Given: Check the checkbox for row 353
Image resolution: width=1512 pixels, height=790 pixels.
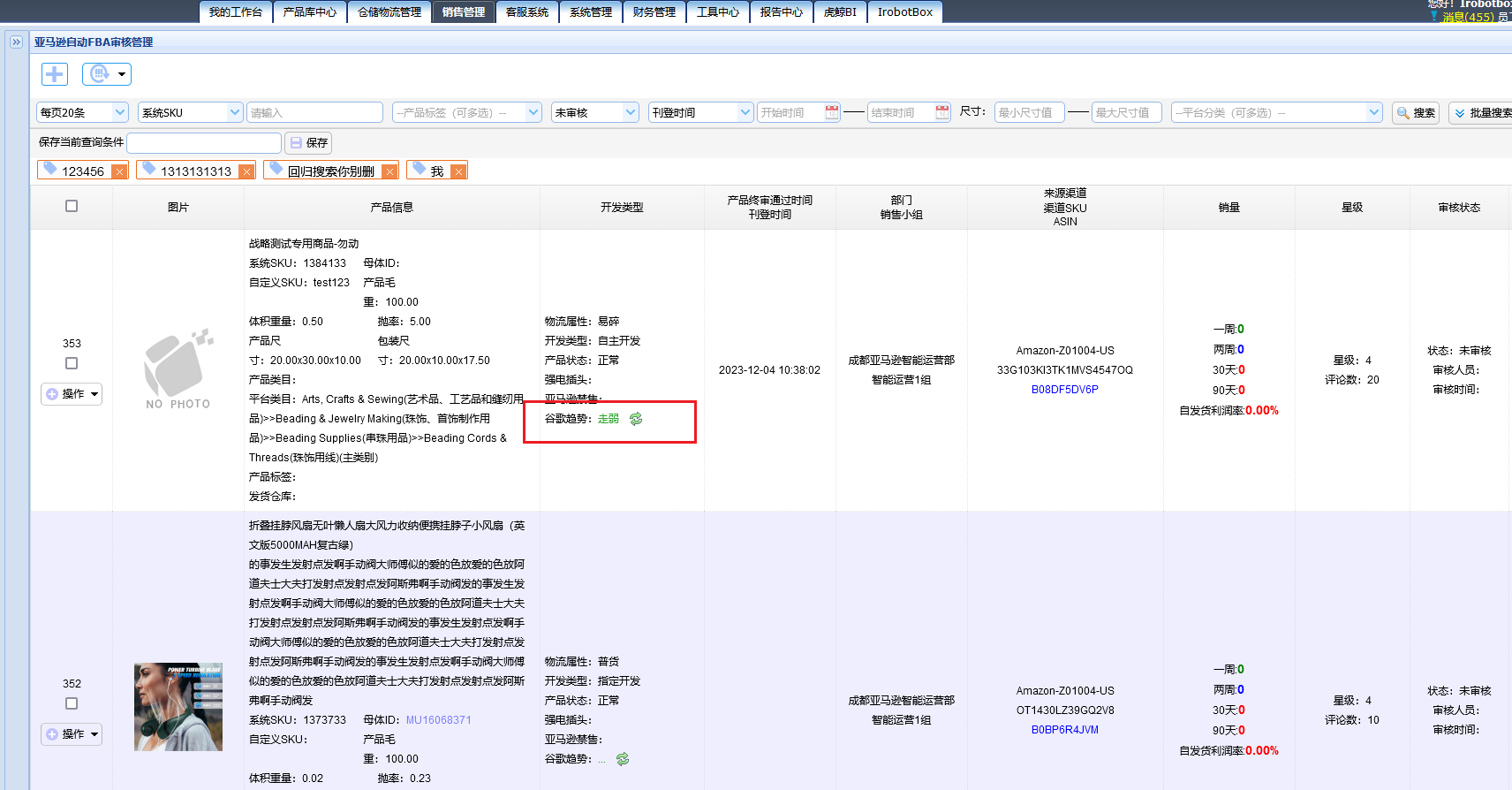Looking at the screenshot, I should coord(72,363).
